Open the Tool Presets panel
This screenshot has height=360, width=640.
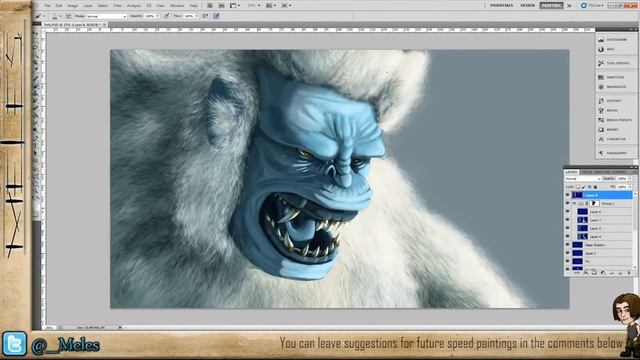coord(614,63)
